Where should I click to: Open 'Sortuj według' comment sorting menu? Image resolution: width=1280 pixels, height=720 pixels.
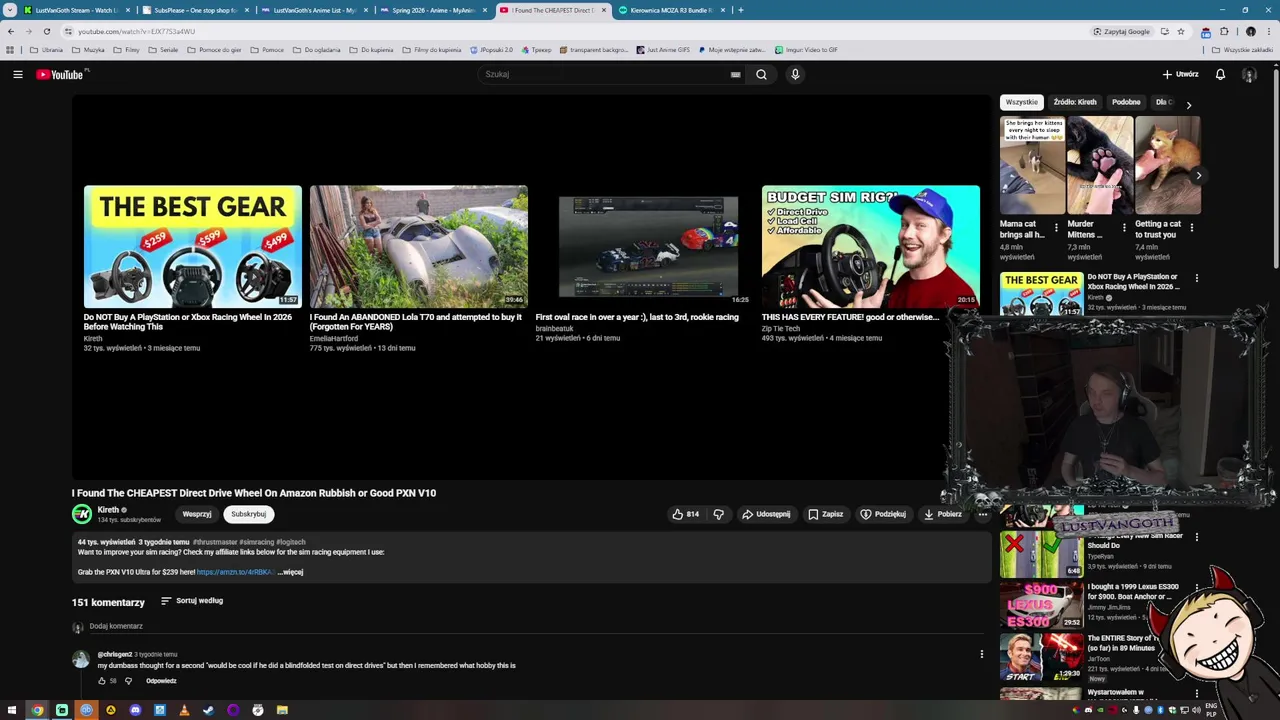coord(192,601)
